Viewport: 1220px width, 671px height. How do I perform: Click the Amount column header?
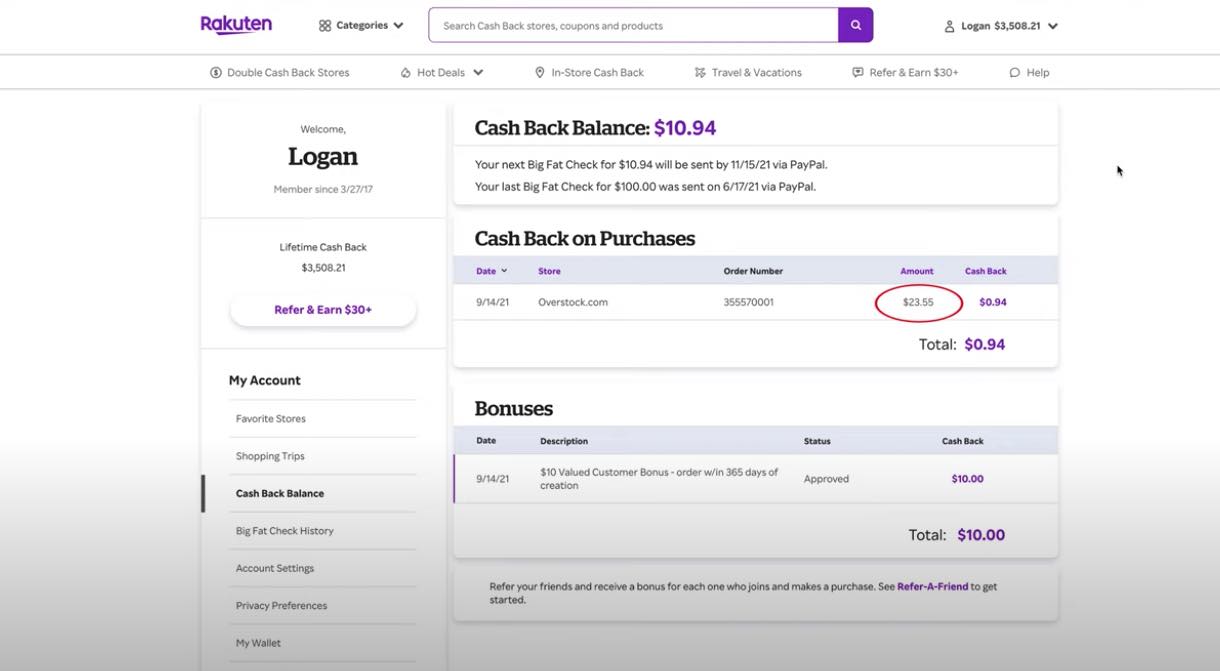tap(917, 271)
